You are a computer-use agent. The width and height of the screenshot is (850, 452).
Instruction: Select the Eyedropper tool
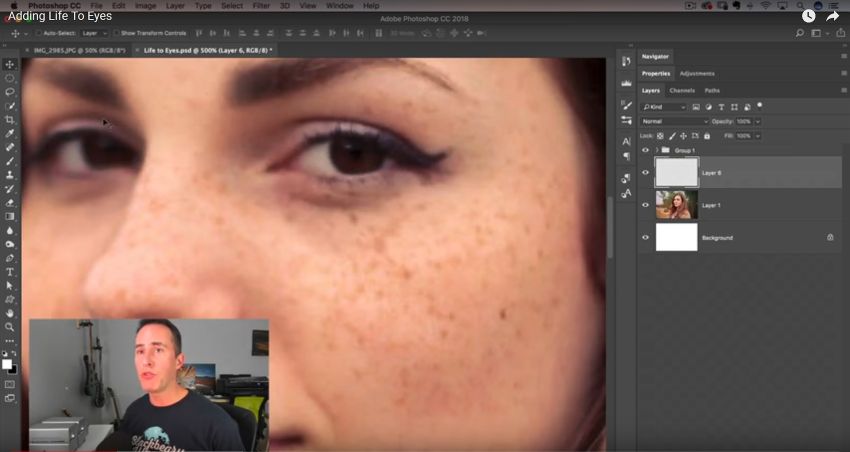pyautogui.click(x=10, y=133)
